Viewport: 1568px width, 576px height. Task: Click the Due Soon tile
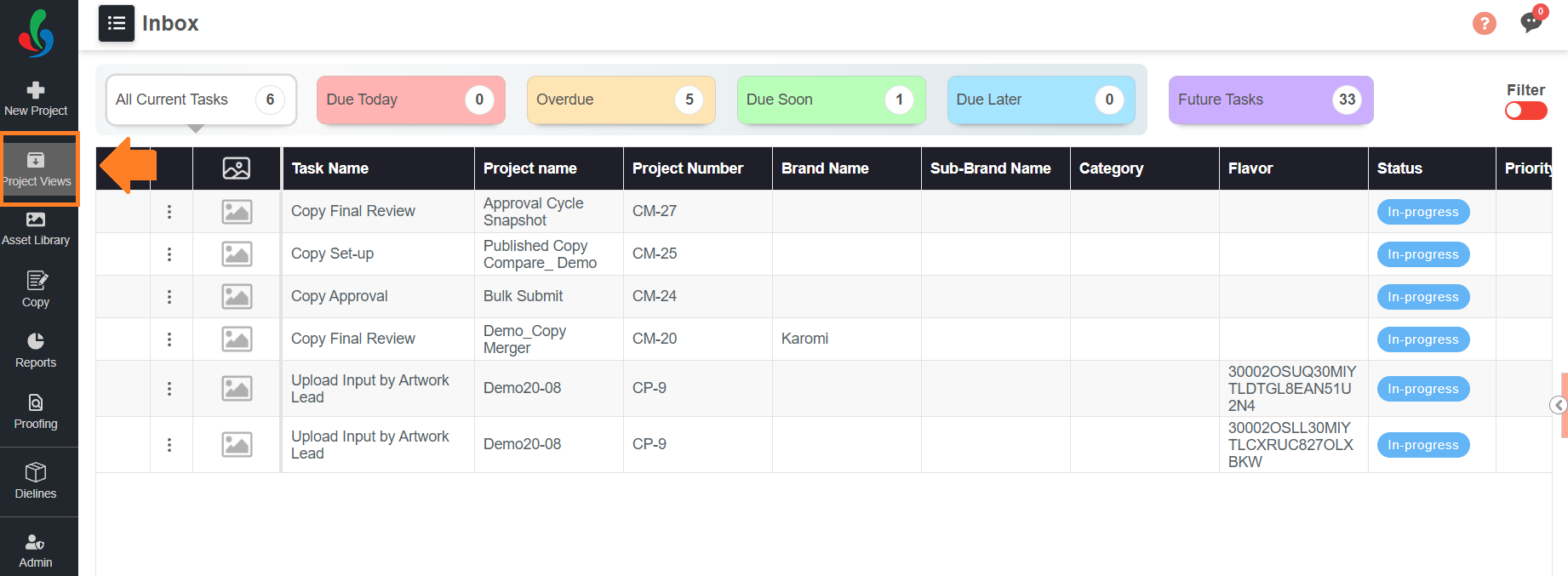(x=832, y=100)
